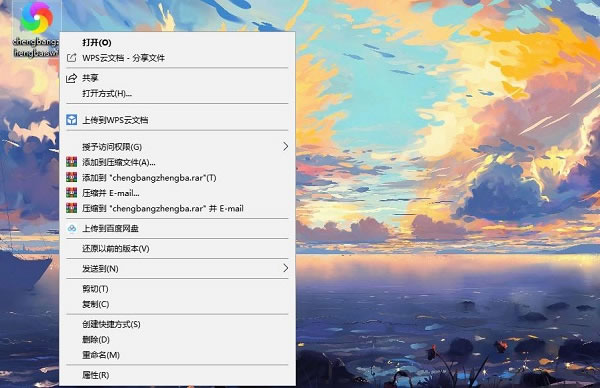Image resolution: width=600 pixels, height=388 pixels.
Task: Click WinRAR icon next to 添加到压缩文件(A)
Action: (x=72, y=162)
